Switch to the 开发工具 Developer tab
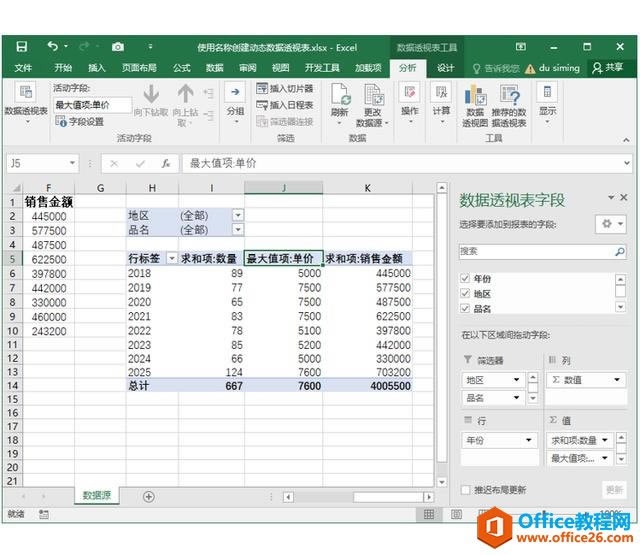640x555 pixels. pyautogui.click(x=322, y=68)
